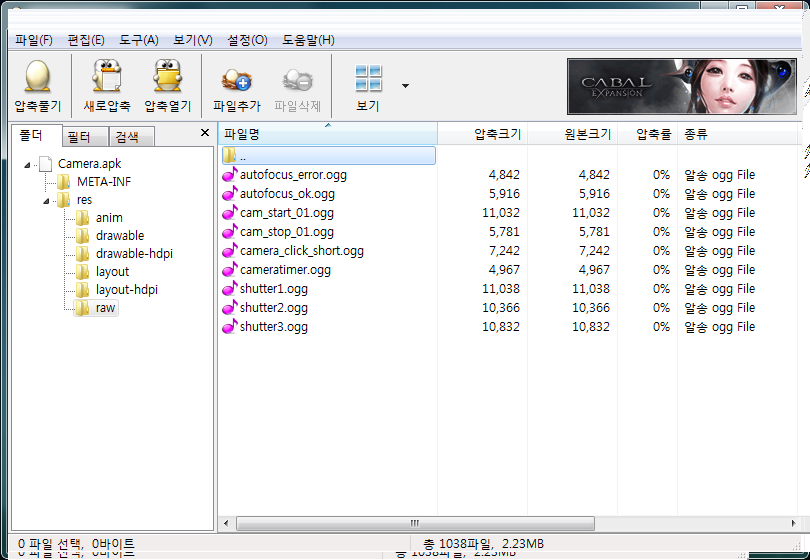Viewport: 810px width, 560px height.
Task: Click the 보기 (view) toolbar icon
Action: pyautogui.click(x=368, y=79)
